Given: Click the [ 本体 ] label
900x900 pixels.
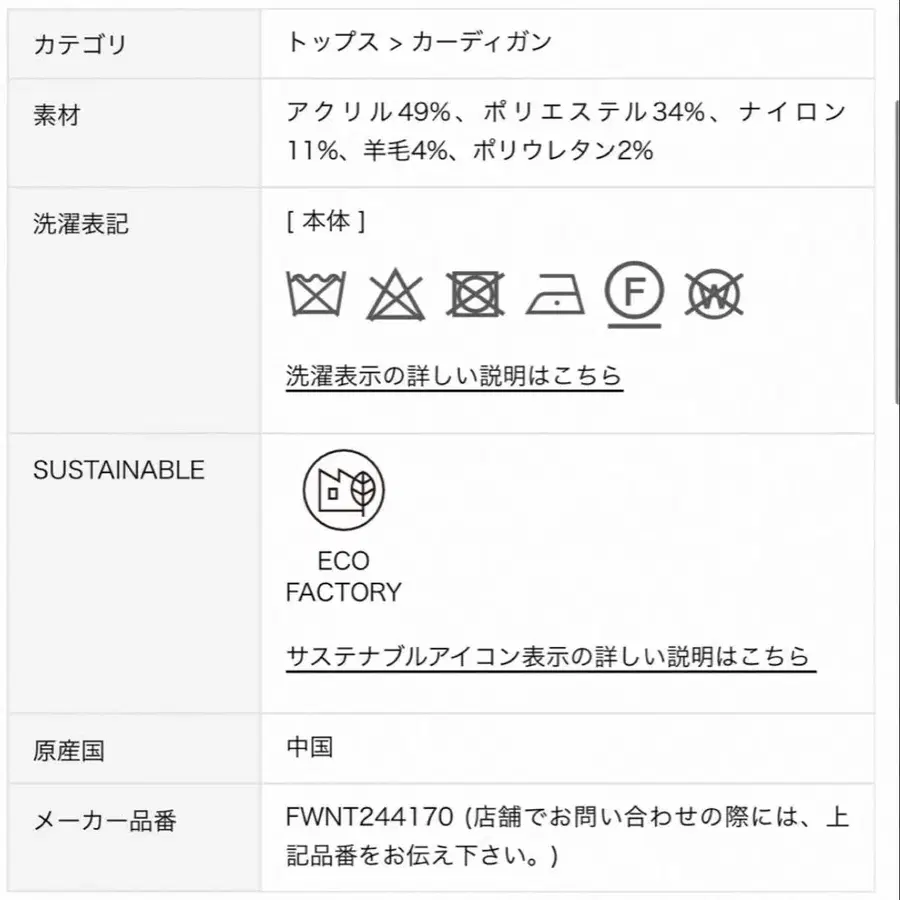Looking at the screenshot, I should point(326,222).
